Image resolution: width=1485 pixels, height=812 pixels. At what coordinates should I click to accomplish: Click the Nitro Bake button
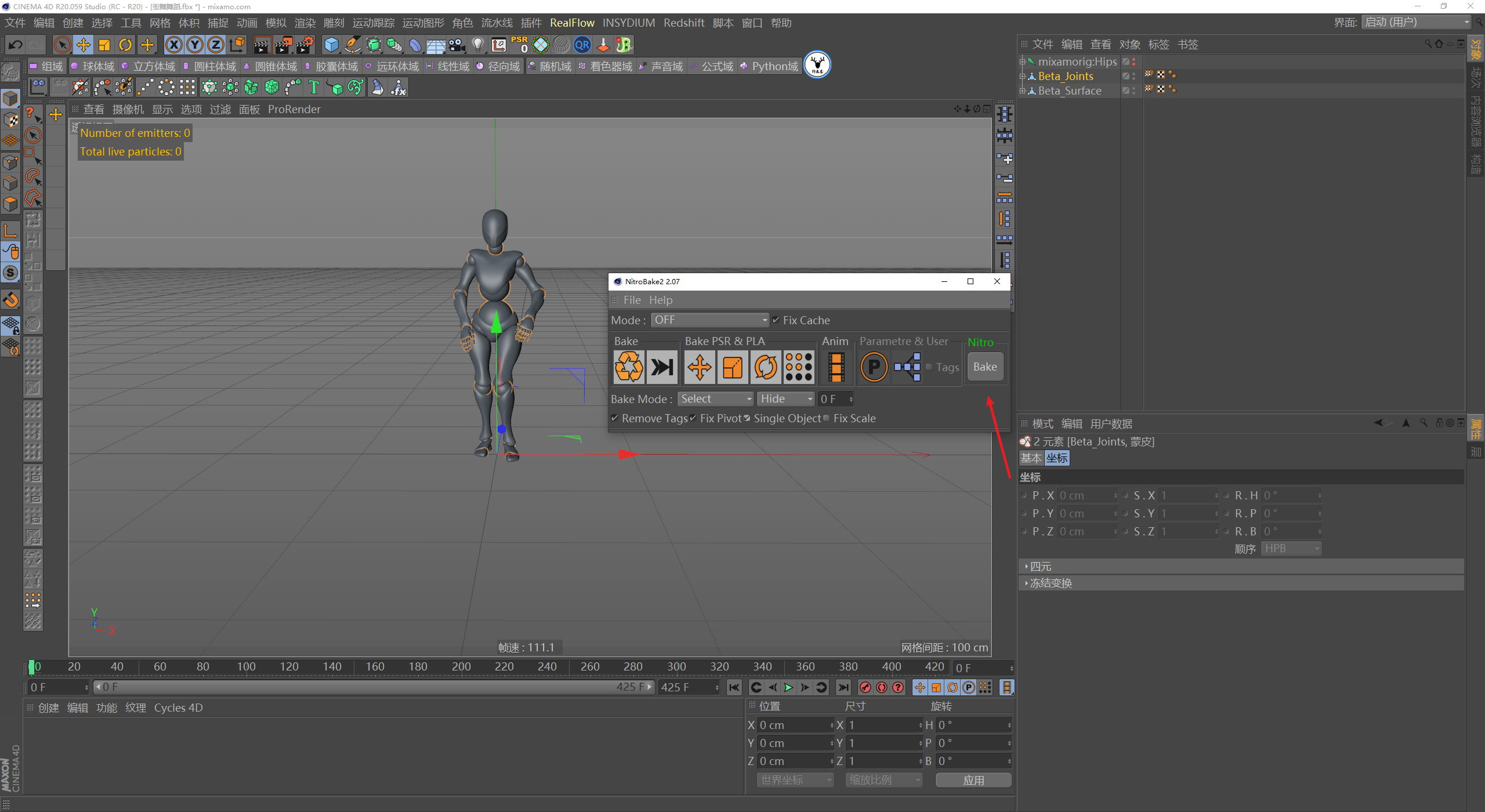coord(984,367)
